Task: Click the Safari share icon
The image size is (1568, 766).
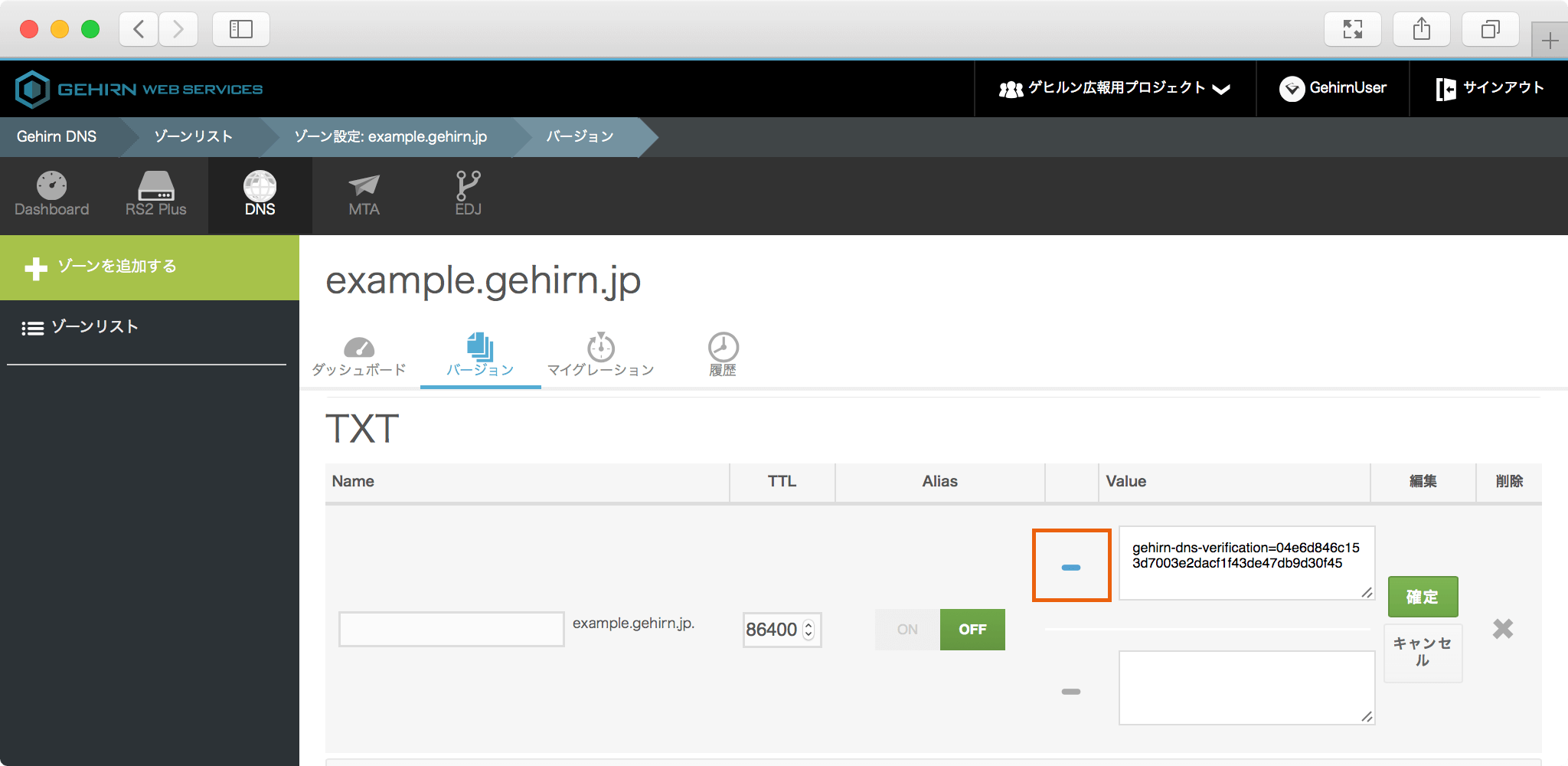Action: [x=1421, y=30]
